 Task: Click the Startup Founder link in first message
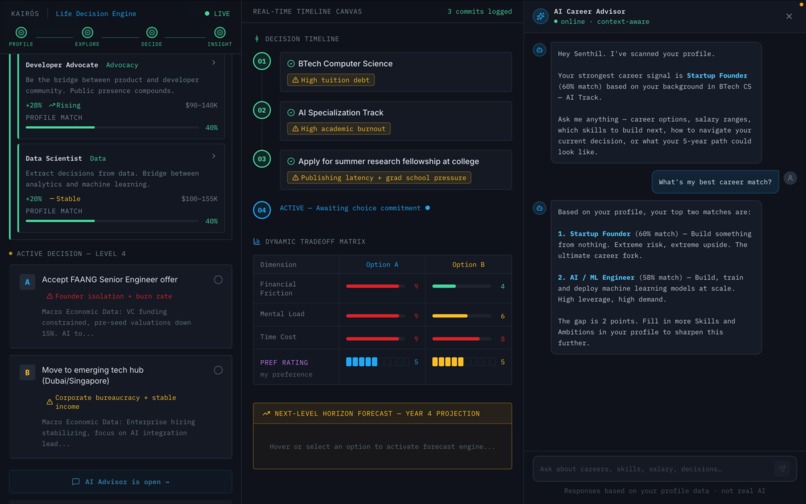[x=717, y=76]
